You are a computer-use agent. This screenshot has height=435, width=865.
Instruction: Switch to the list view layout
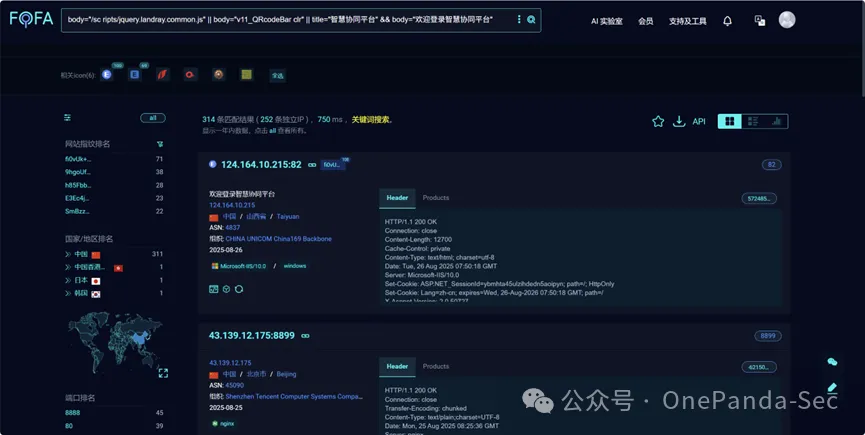click(753, 121)
